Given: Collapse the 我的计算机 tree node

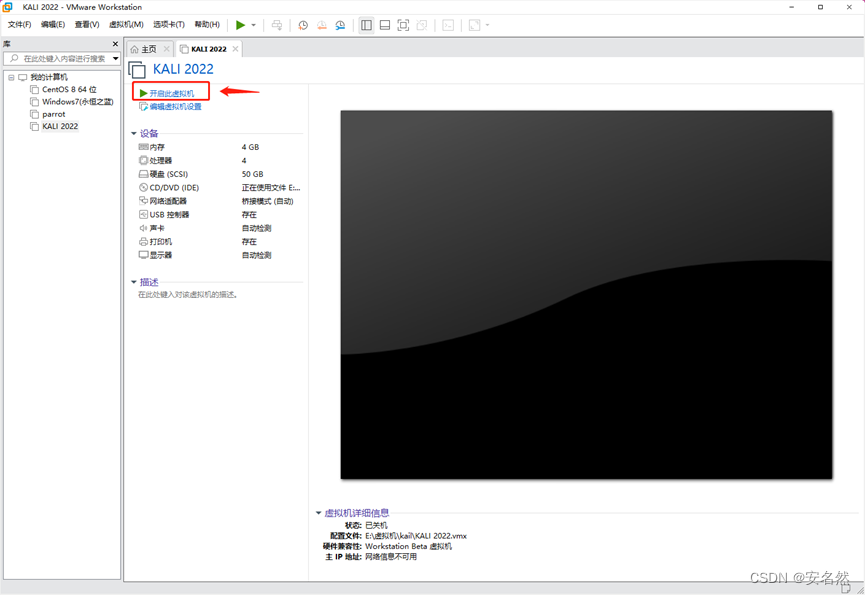Looking at the screenshot, I should pyautogui.click(x=11, y=77).
